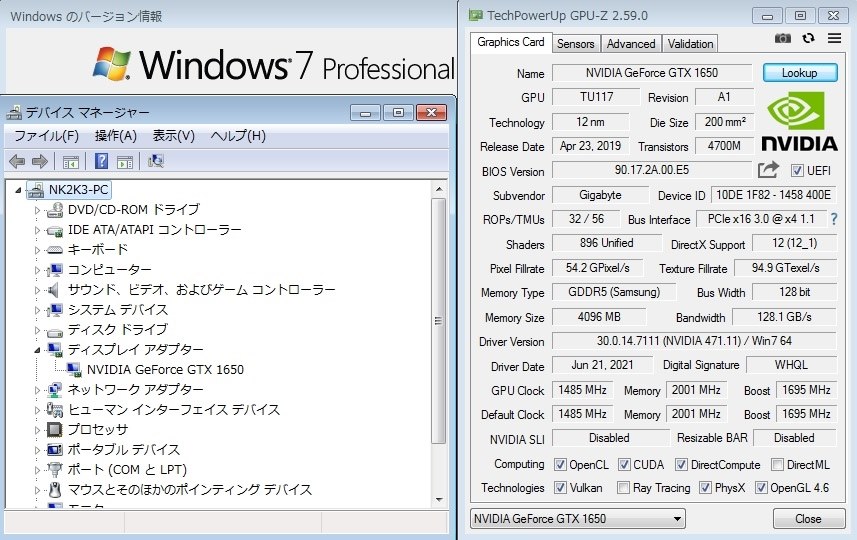Toggle the Ray Tracing checkbox
This screenshot has height=540, width=857.
[x=623, y=488]
